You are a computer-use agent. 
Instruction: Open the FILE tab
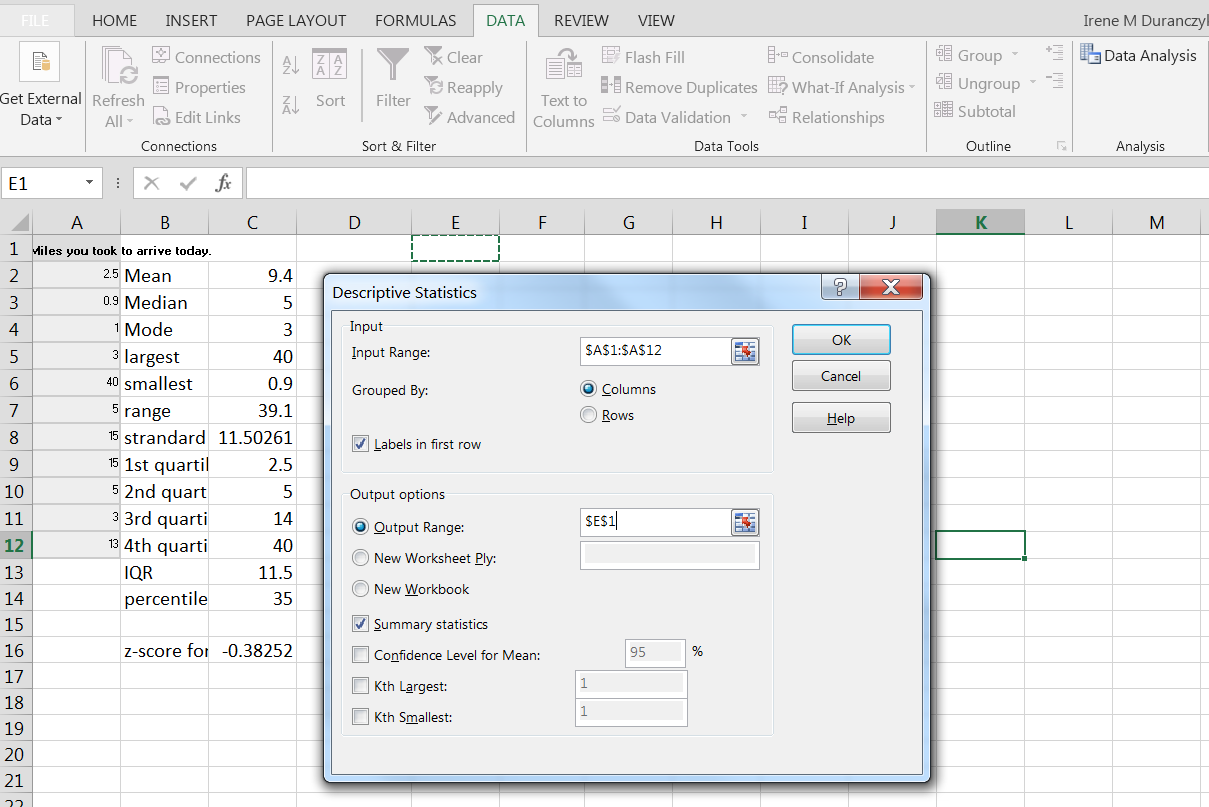(x=37, y=20)
